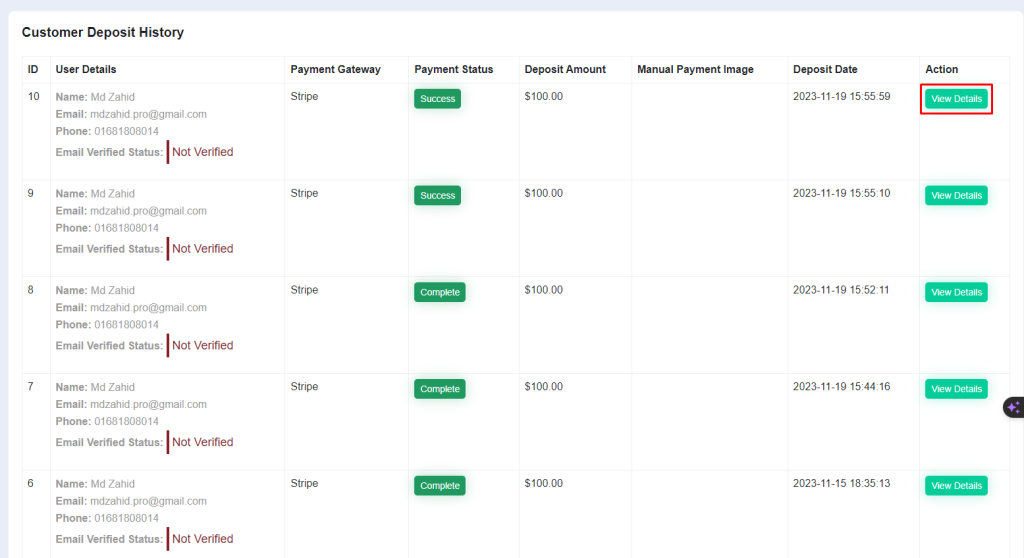Click Complete status badge for deposit 8
Screen dimensions: 1024x558
tap(440, 292)
